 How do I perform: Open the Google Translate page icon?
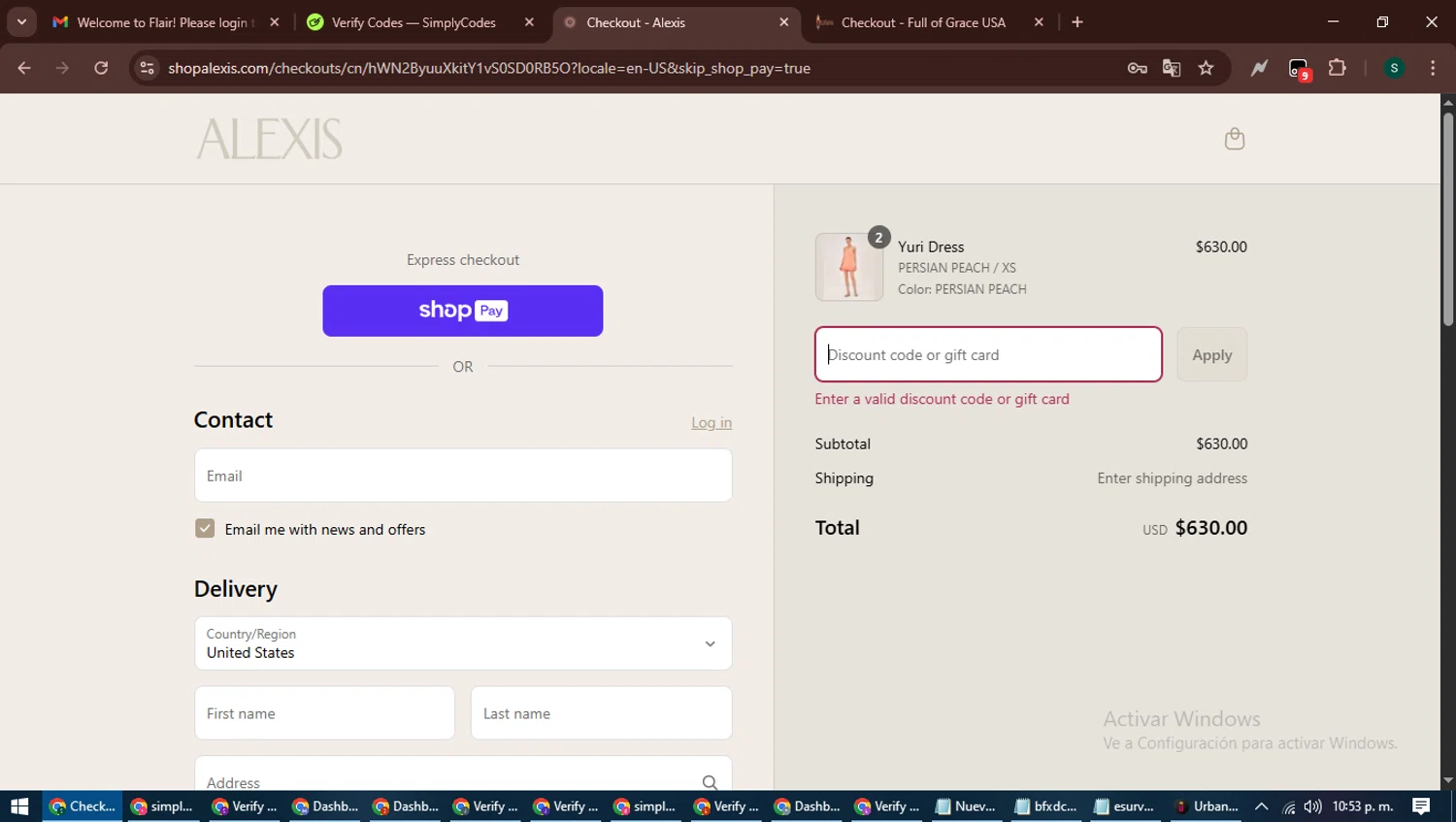pyautogui.click(x=1172, y=68)
